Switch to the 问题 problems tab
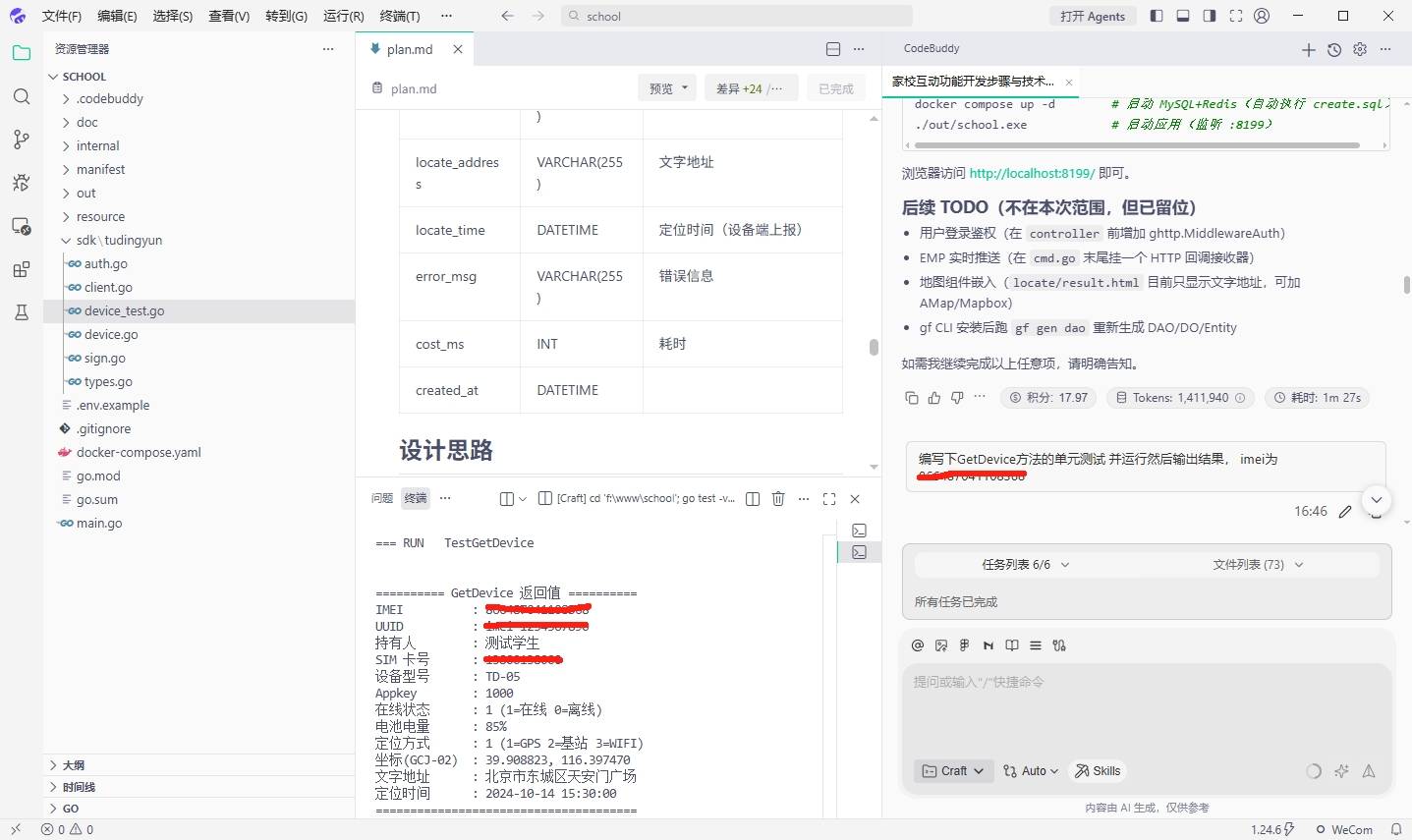The image size is (1412, 840). pos(382,498)
